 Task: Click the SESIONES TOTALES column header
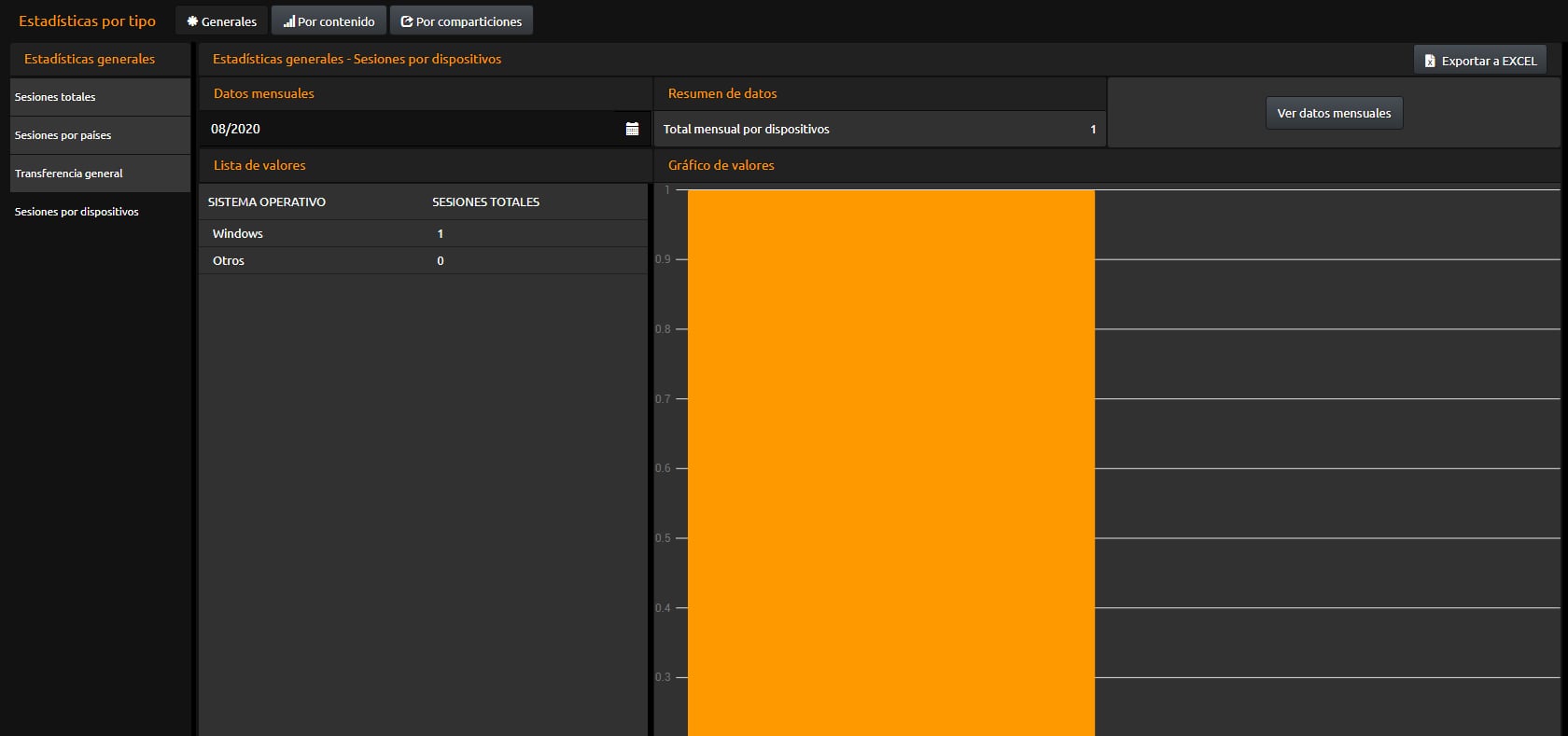485,201
